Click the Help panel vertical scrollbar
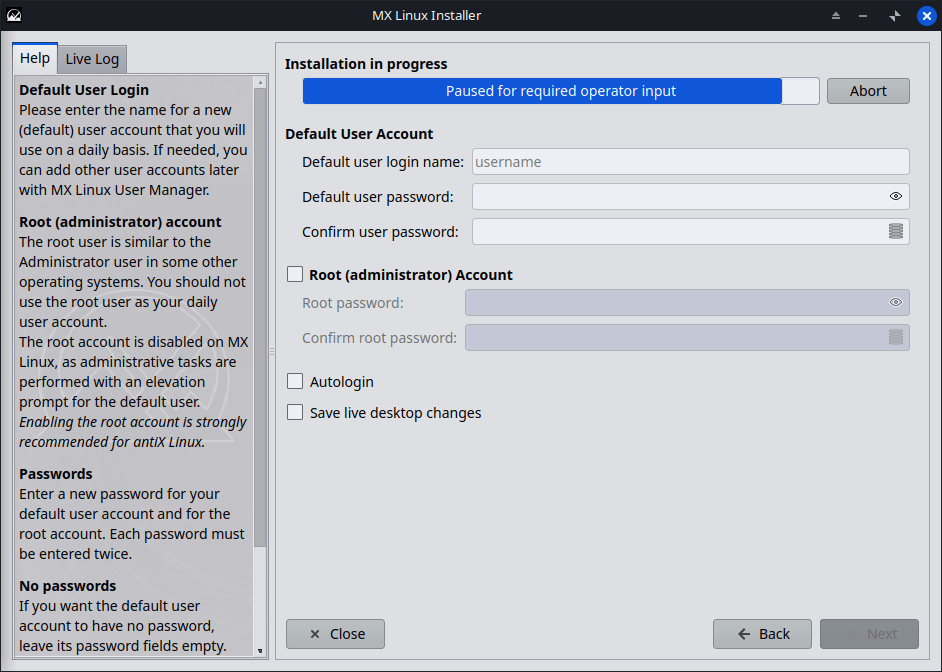The image size is (942, 672). [x=260, y=320]
